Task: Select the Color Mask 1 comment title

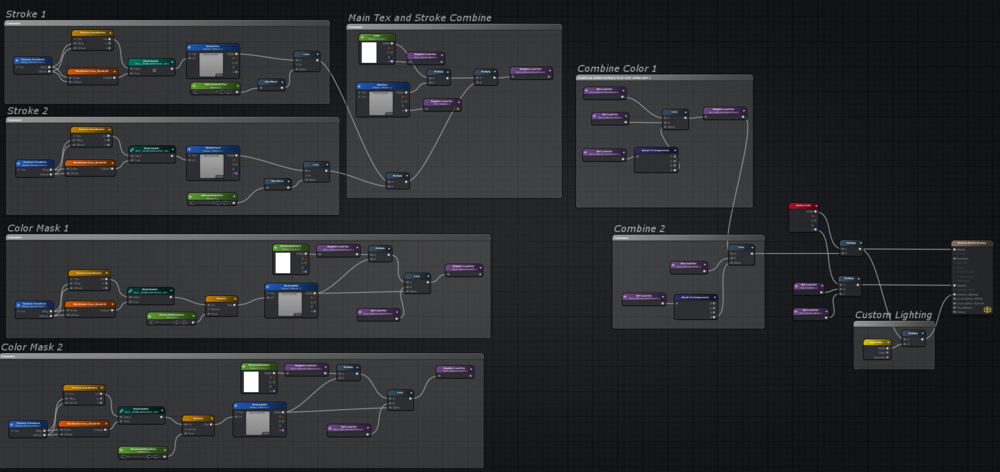Action: pyautogui.click(x=38, y=228)
